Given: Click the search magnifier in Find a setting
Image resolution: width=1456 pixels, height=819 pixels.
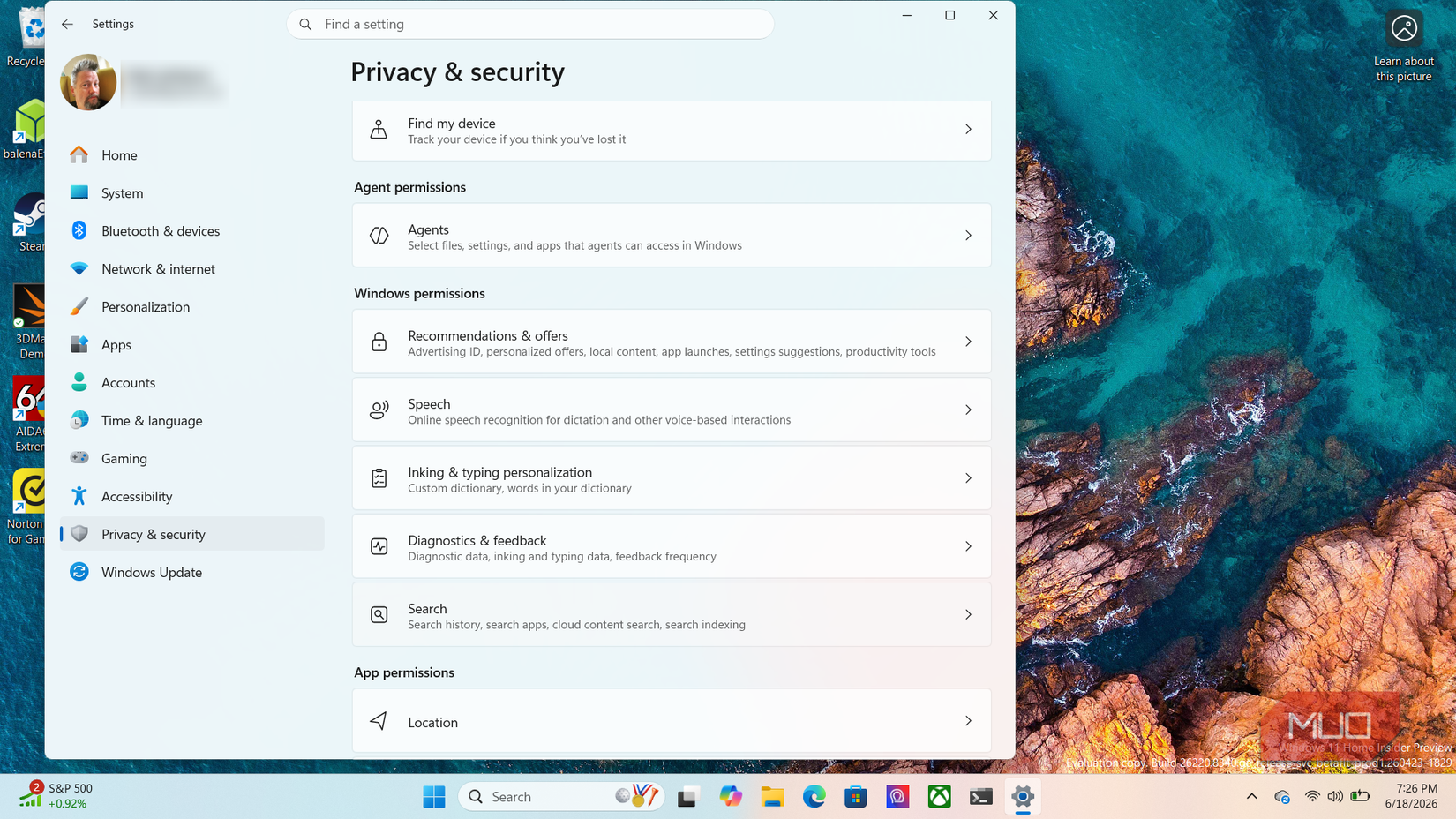Looking at the screenshot, I should (x=305, y=25).
